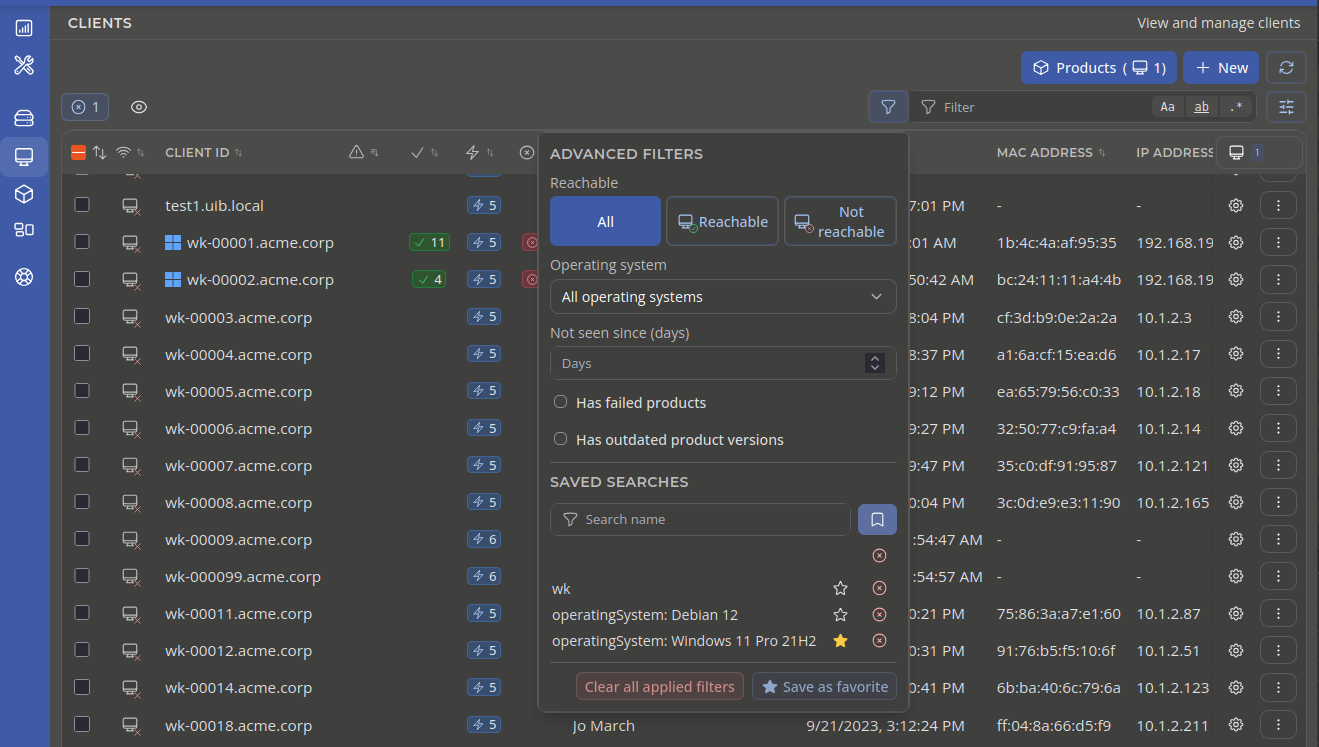Image resolution: width=1319 pixels, height=747 pixels.
Task: Click the 5 actions badge on test1.uib.local
Action: pos(484,206)
